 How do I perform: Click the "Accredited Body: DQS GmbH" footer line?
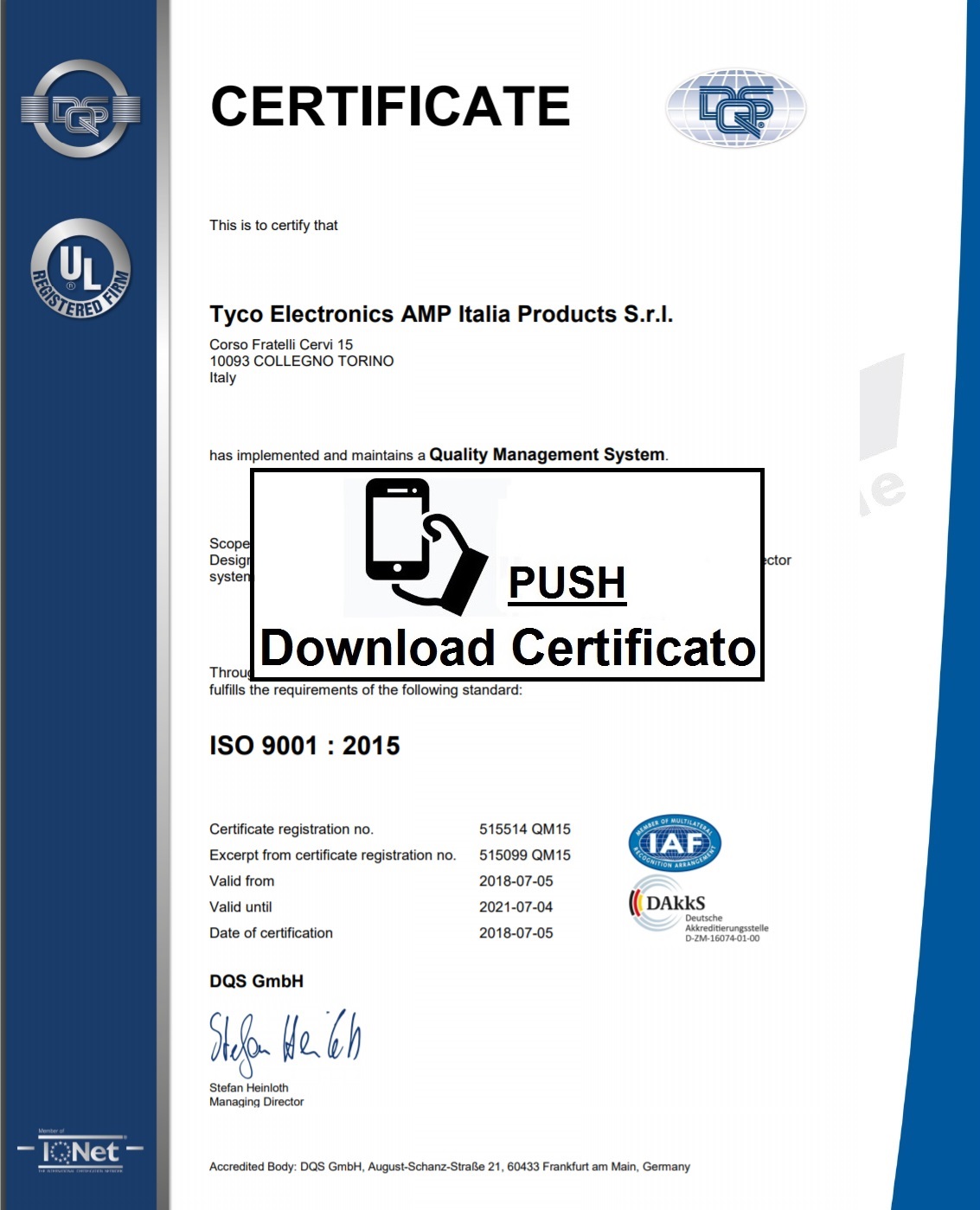pos(450,1167)
